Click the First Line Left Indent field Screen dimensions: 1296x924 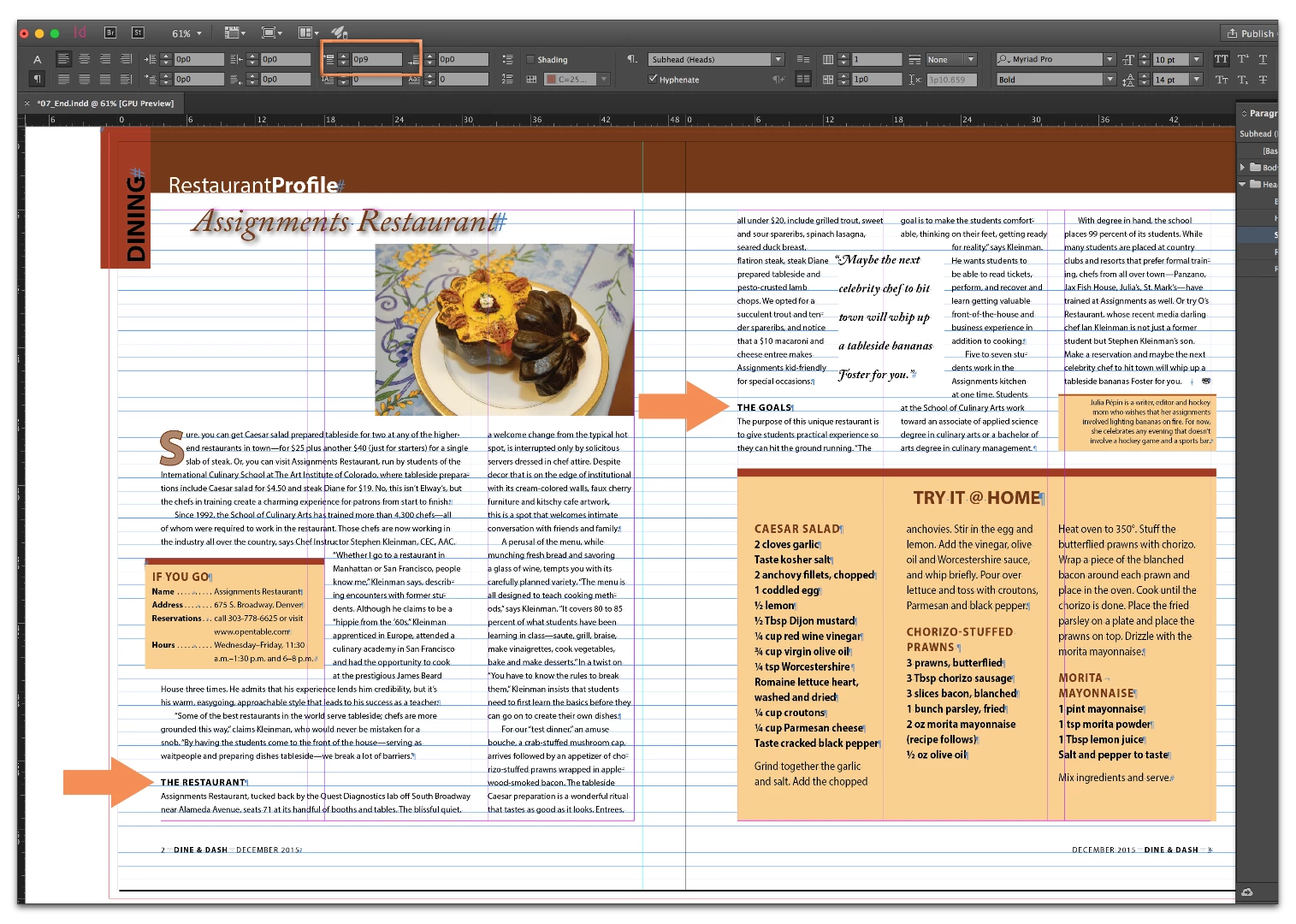click(198, 79)
